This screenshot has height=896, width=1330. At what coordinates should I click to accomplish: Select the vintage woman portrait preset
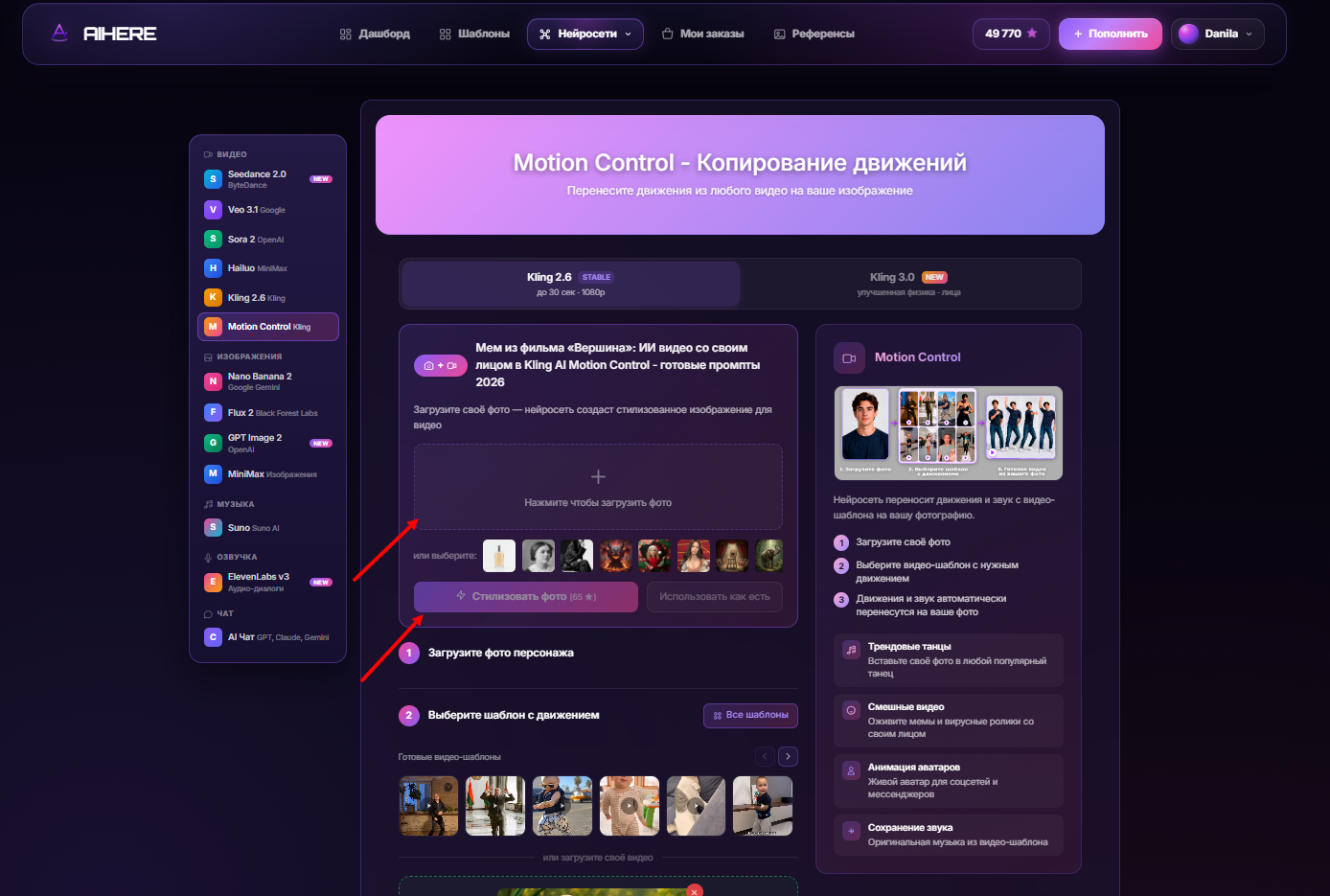pos(539,556)
